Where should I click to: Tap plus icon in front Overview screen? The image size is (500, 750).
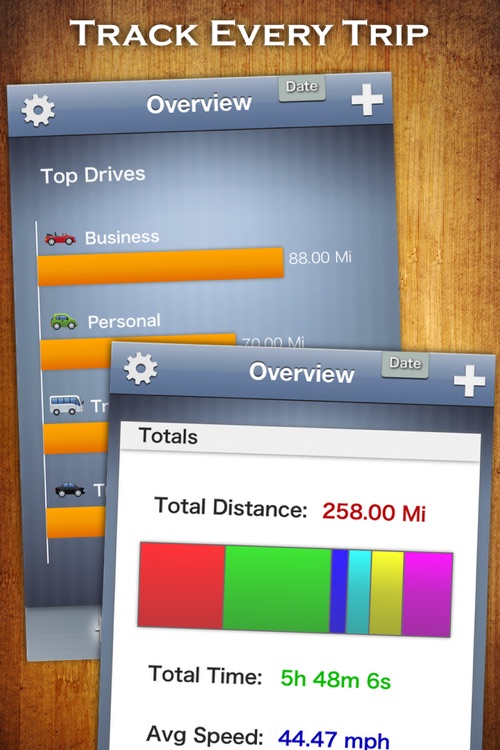click(469, 381)
